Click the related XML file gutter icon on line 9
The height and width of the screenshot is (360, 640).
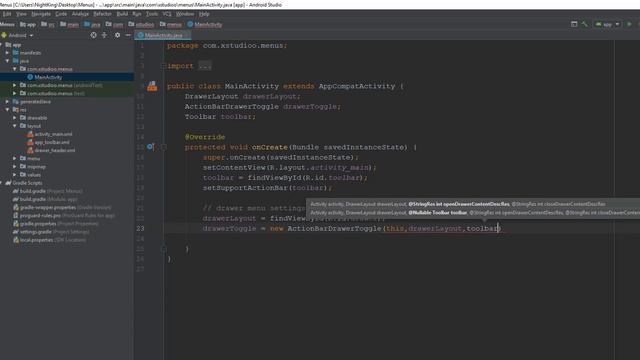pyautogui.click(x=152, y=86)
